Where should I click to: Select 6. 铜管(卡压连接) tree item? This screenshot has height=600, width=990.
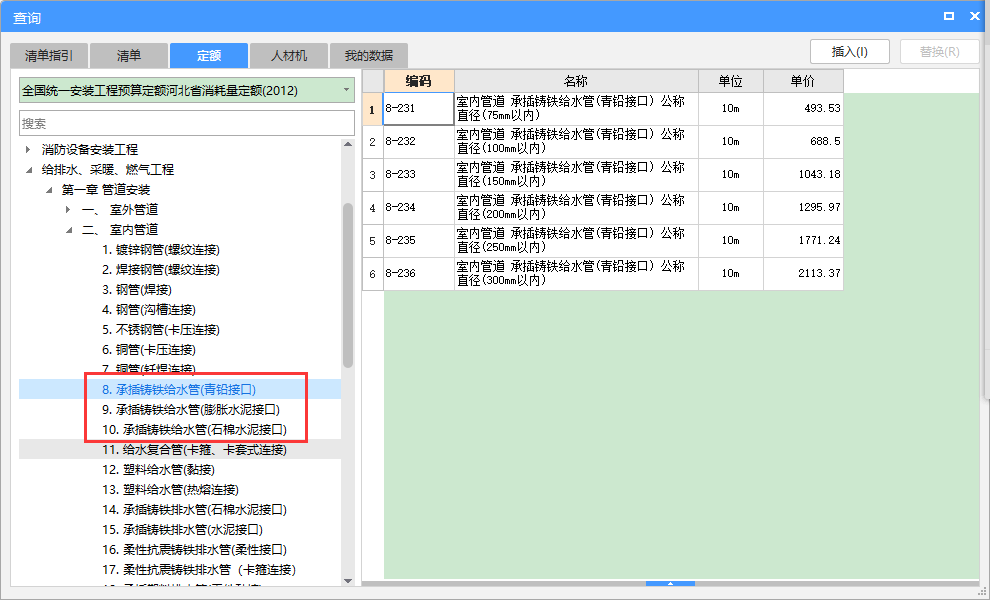coord(149,350)
